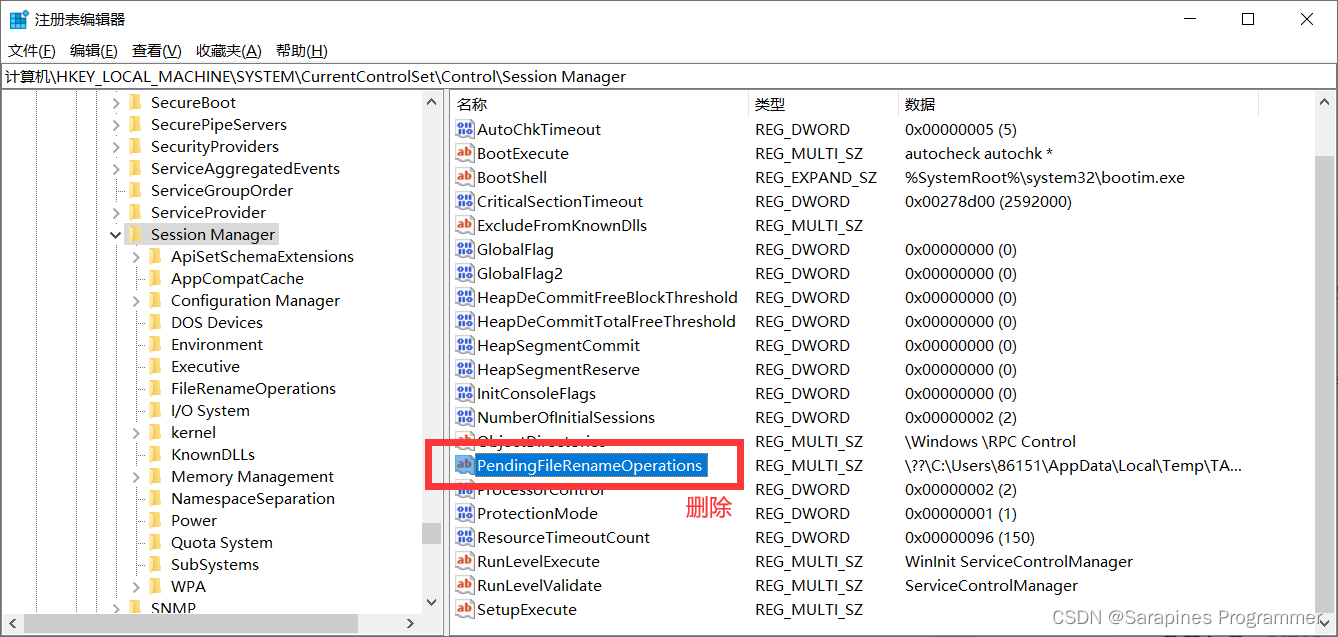
Task: Select the HeapDeCommitTotalFreeThreshold value name
Action: pos(606,321)
